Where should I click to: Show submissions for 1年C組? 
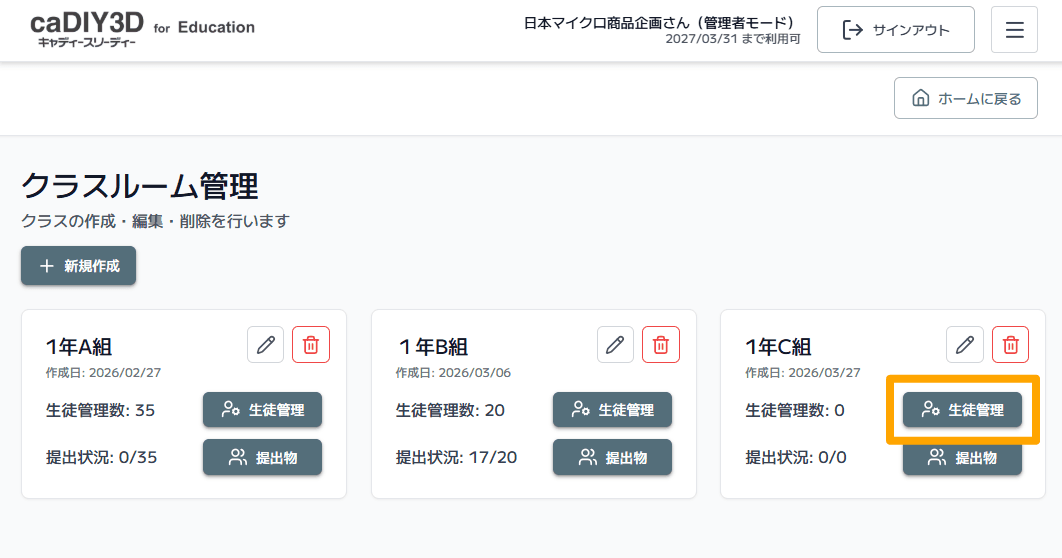coord(962,459)
